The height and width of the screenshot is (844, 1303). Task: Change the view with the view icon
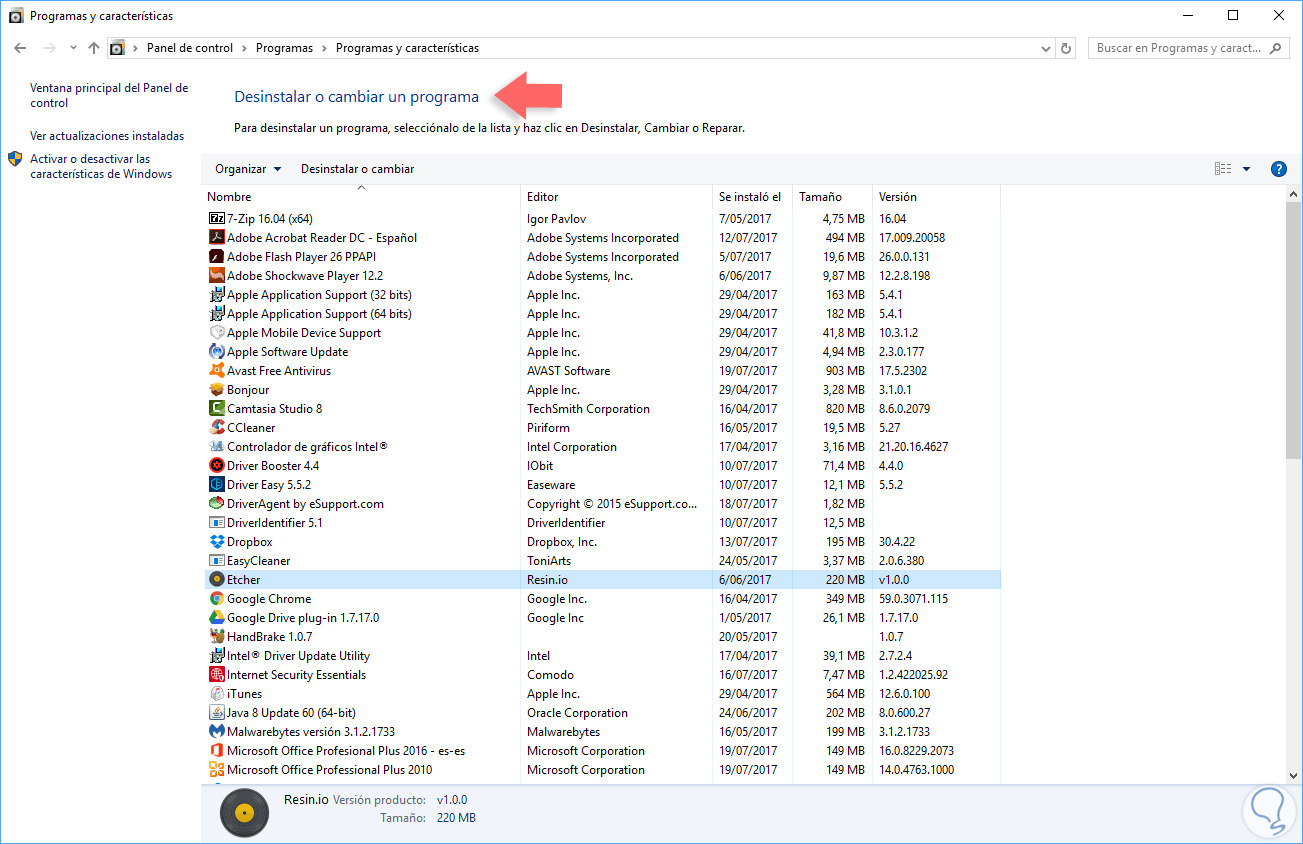pyautogui.click(x=1223, y=169)
